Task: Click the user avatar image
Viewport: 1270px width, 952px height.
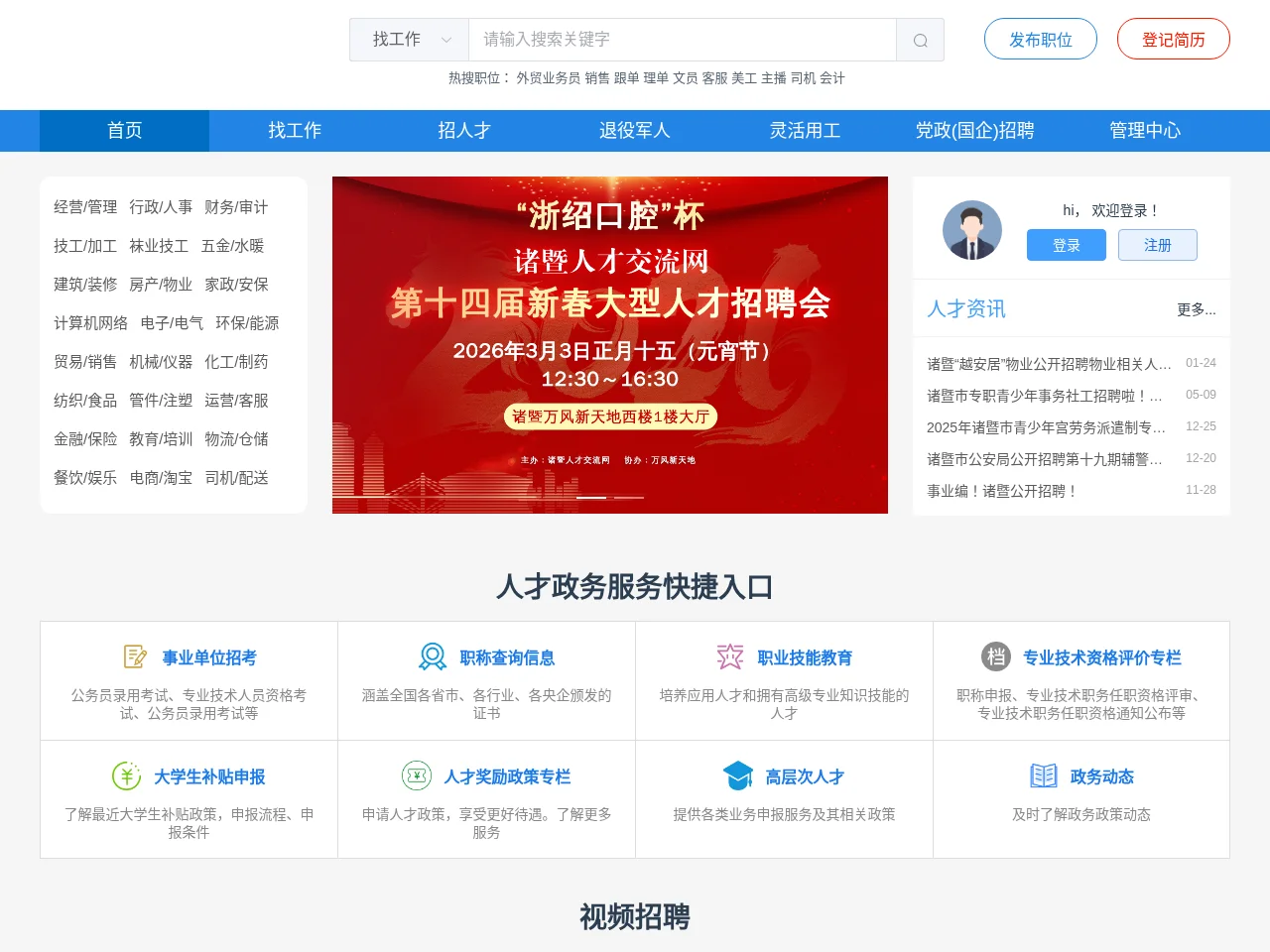Action: 972,229
